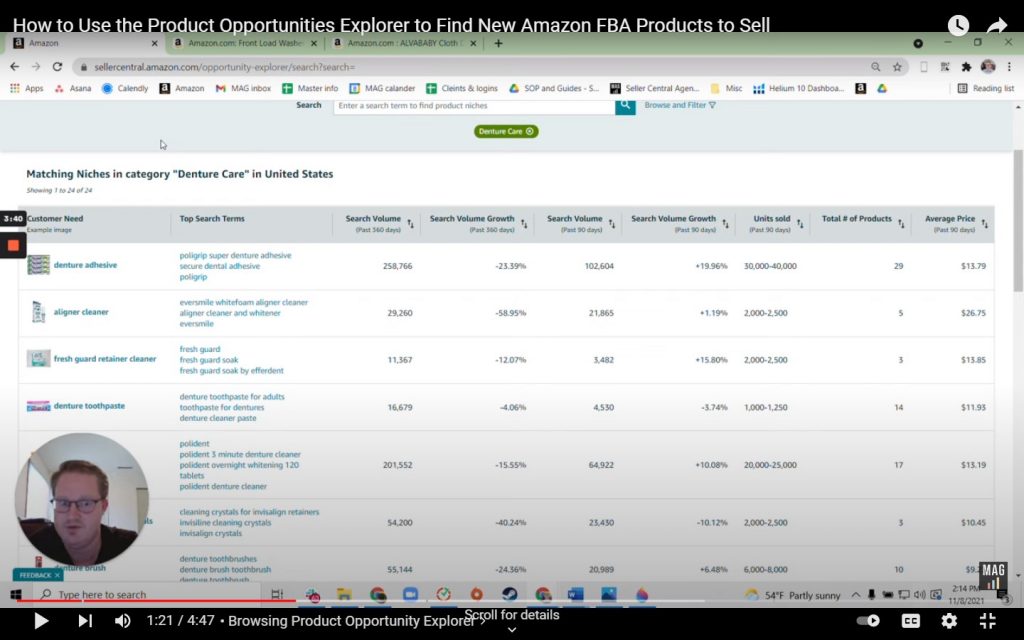Screen dimensions: 1024x640
Task: Expand the Scroll for details chevron
Action: [512, 630]
